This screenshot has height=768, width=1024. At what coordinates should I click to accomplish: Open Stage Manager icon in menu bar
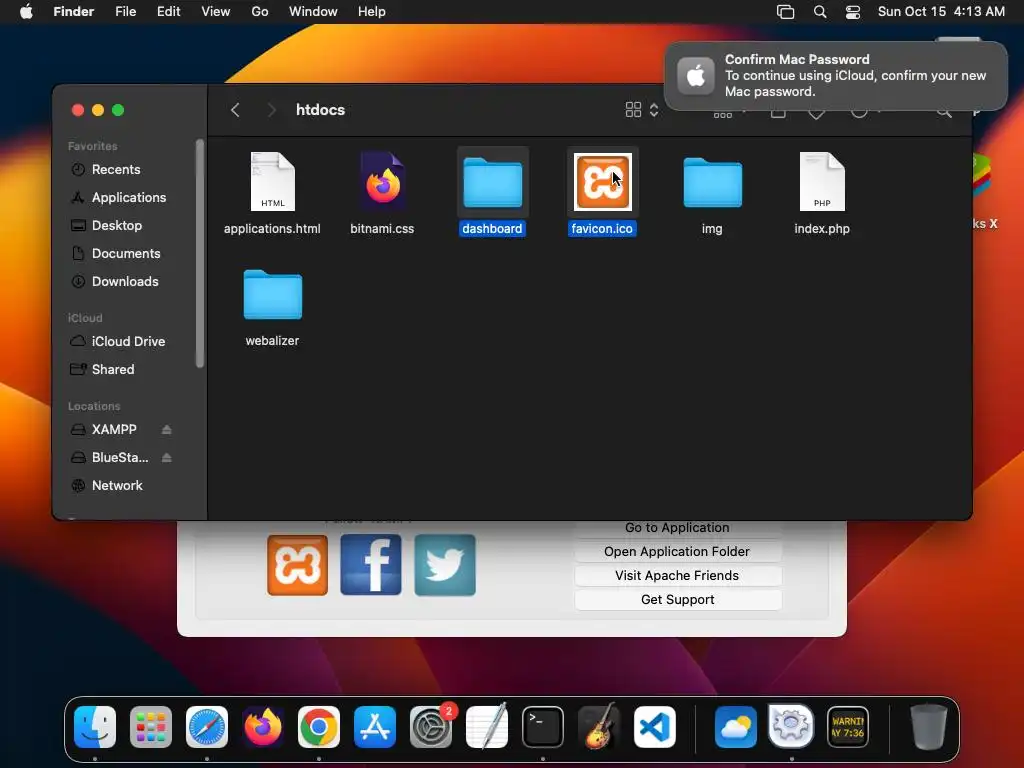(x=786, y=12)
